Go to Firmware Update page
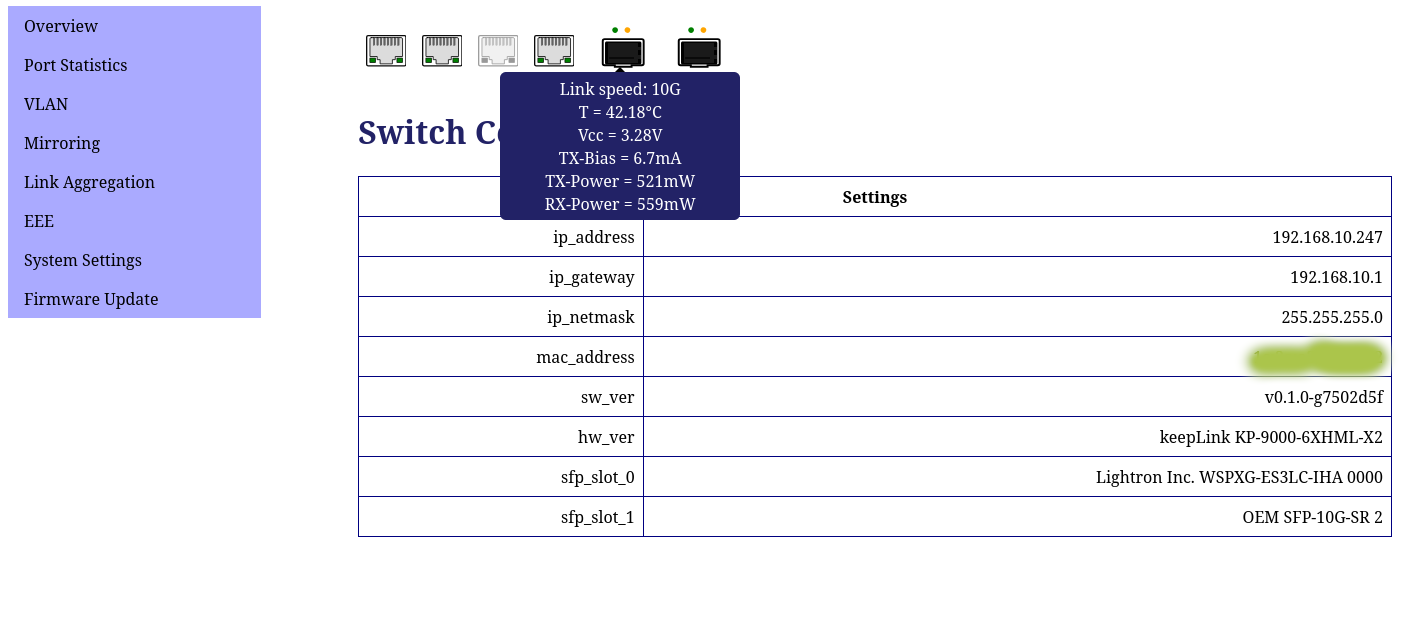The height and width of the screenshot is (623, 1420). coord(134,299)
